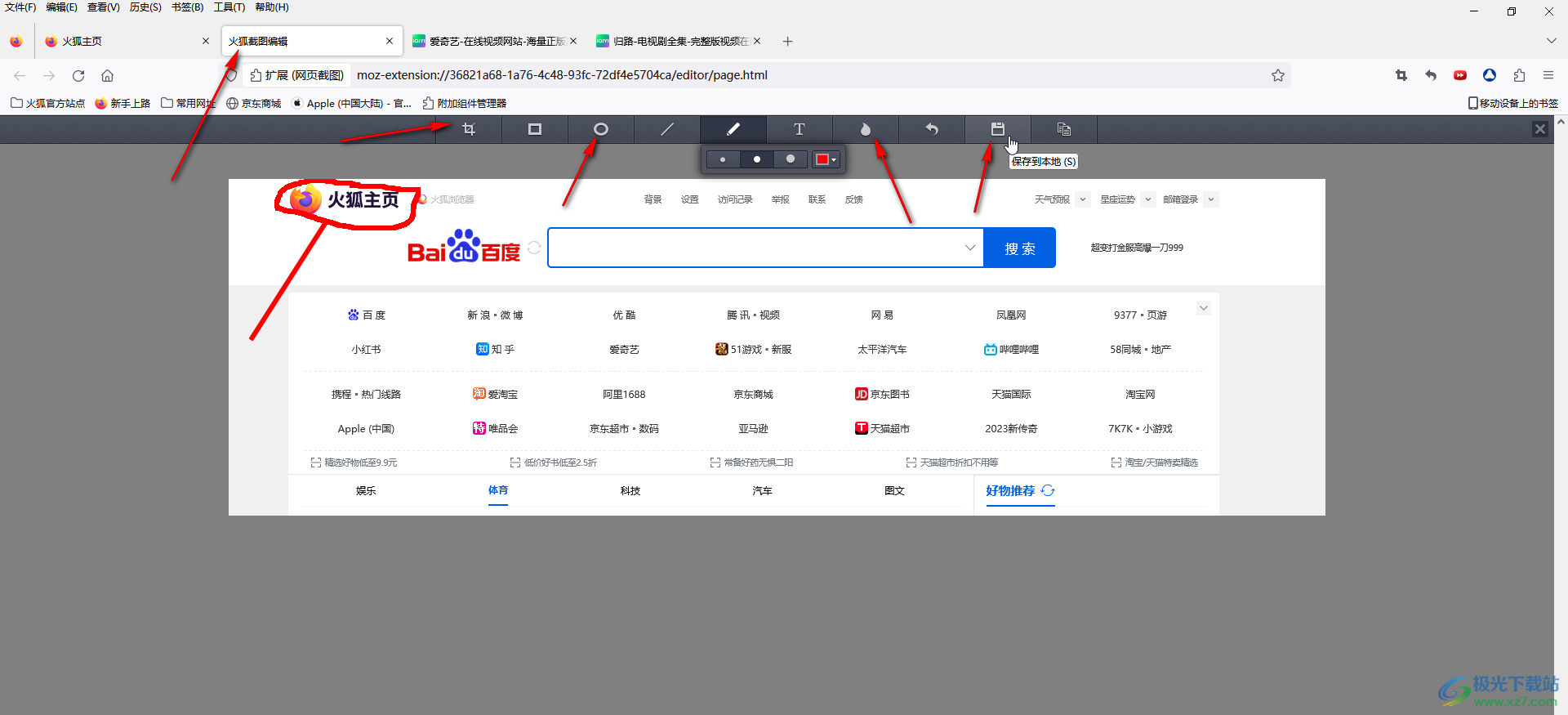The width and height of the screenshot is (1568, 715).
Task: Choose the smallest brush size
Action: pyautogui.click(x=723, y=159)
